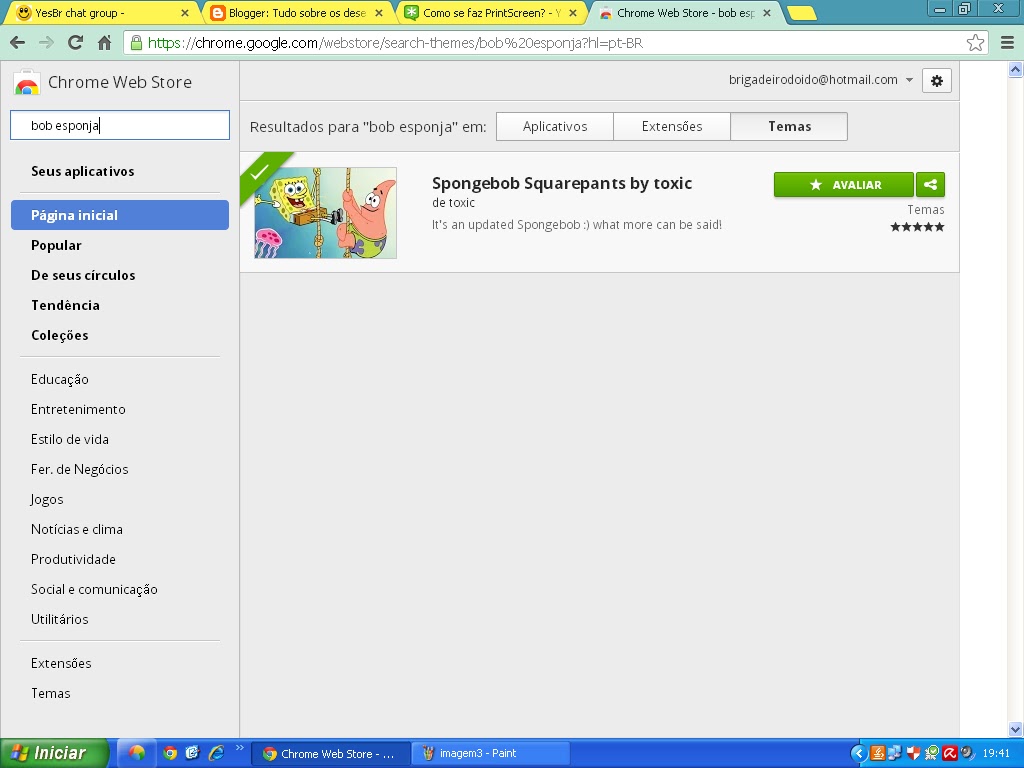Screen dimensions: 1024x768
Task: Switch to imagem3 - Paint taskbar window
Action: pyautogui.click(x=491, y=753)
